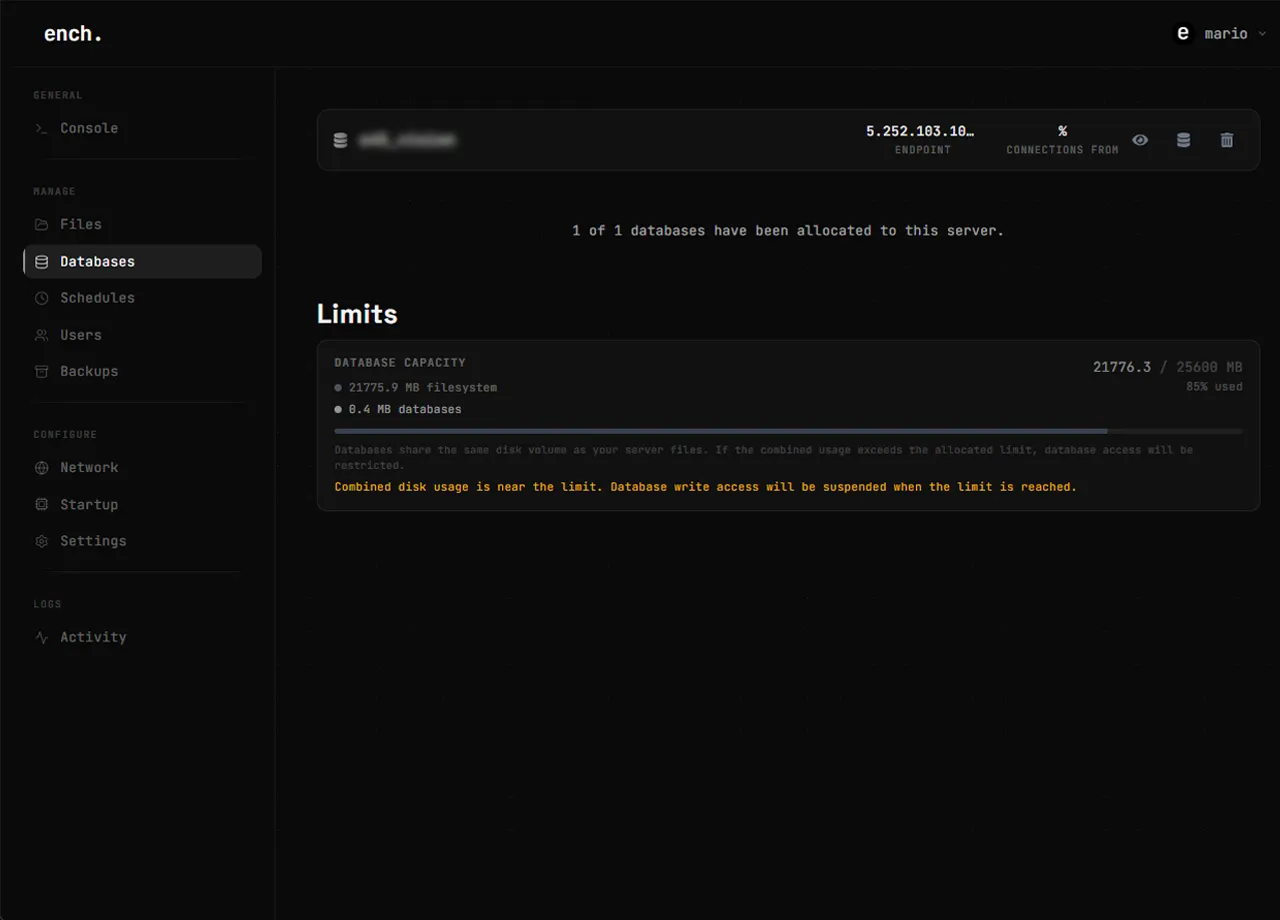
Task: Click the user avatar icon beside mario
Action: (x=1183, y=33)
